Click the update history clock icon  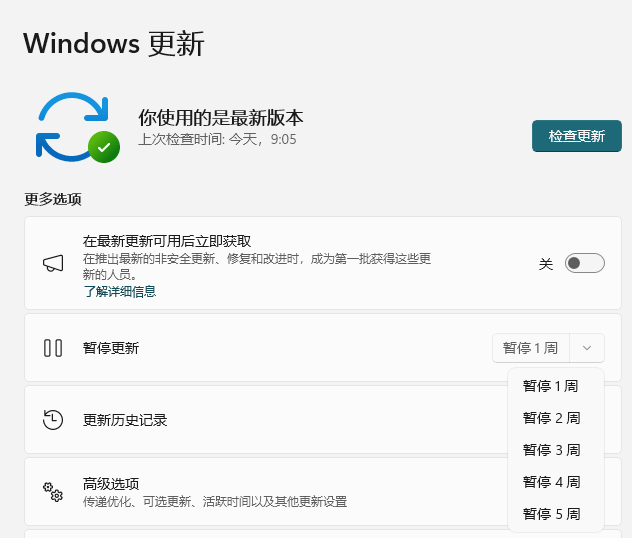click(x=53, y=420)
